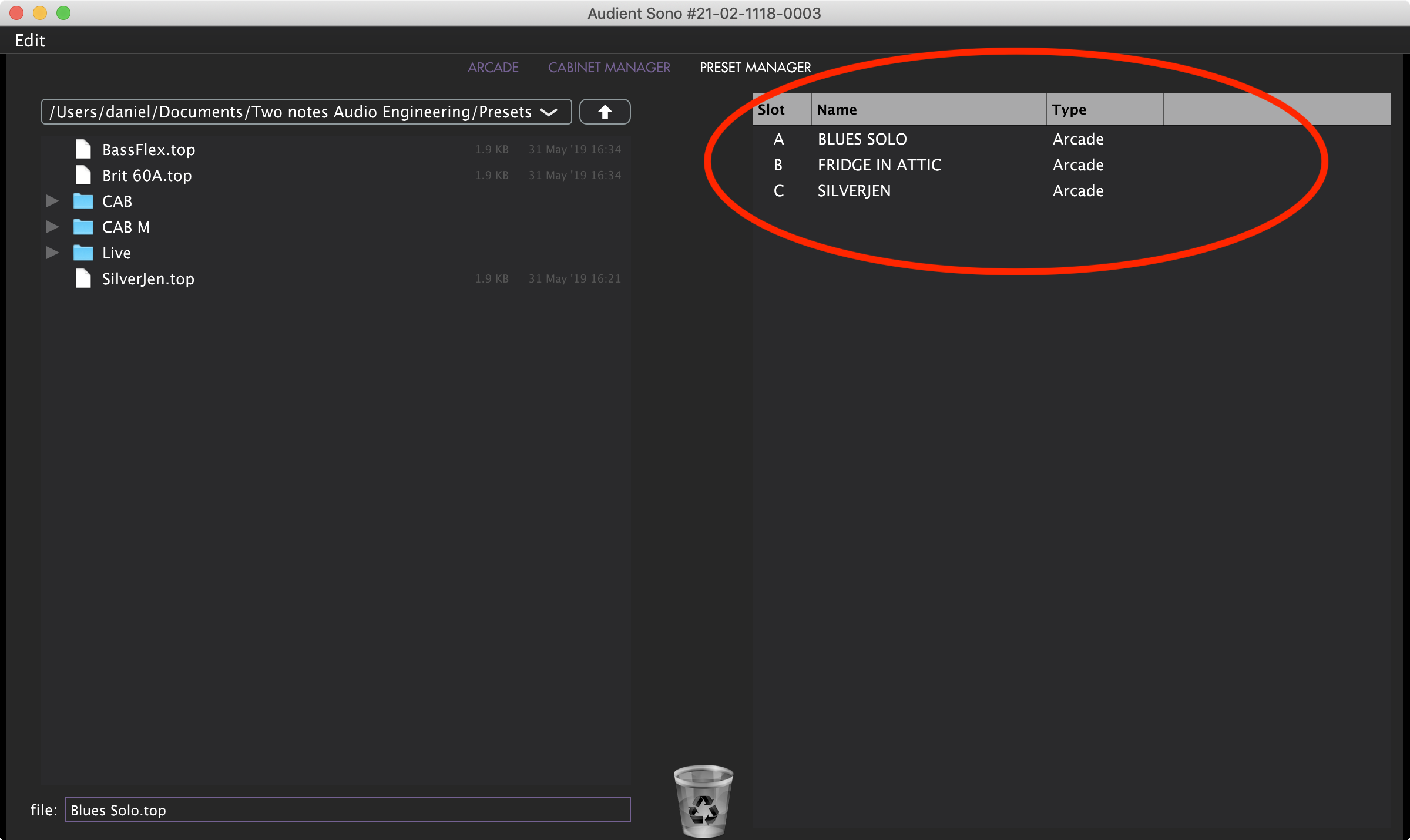Screen dimensions: 1410x840
Task: Select slot B FRIDGE IN ATTIC preset
Action: [879, 165]
